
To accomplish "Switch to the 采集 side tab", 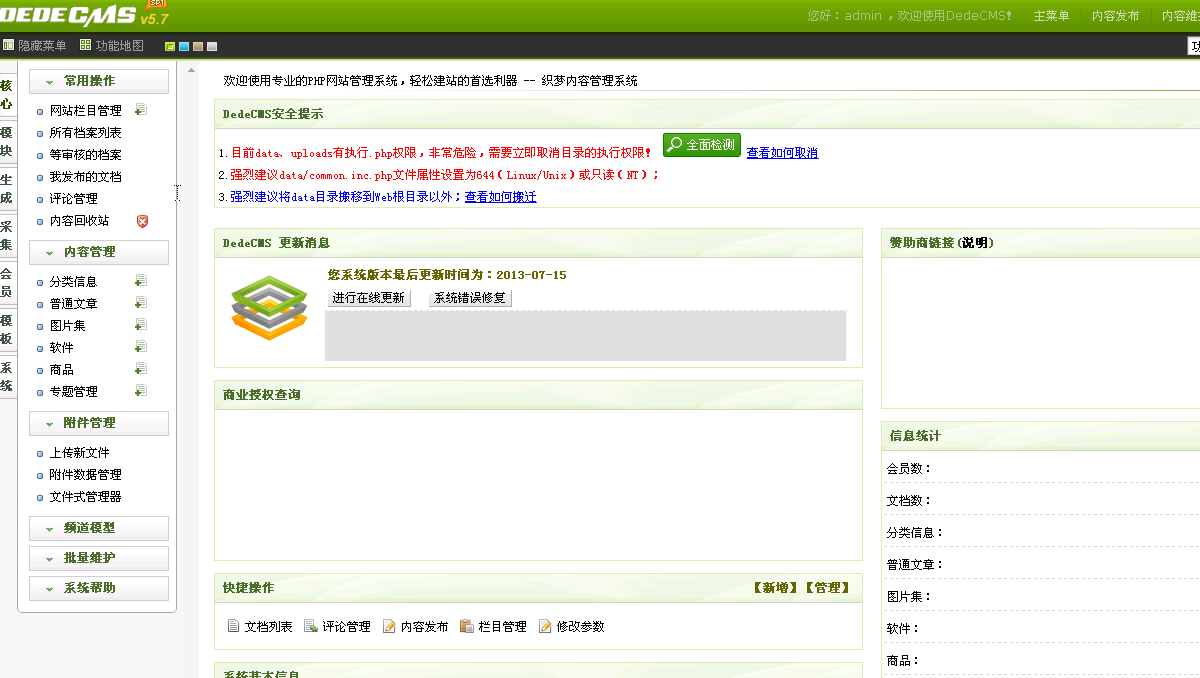I will pyautogui.click(x=7, y=236).
